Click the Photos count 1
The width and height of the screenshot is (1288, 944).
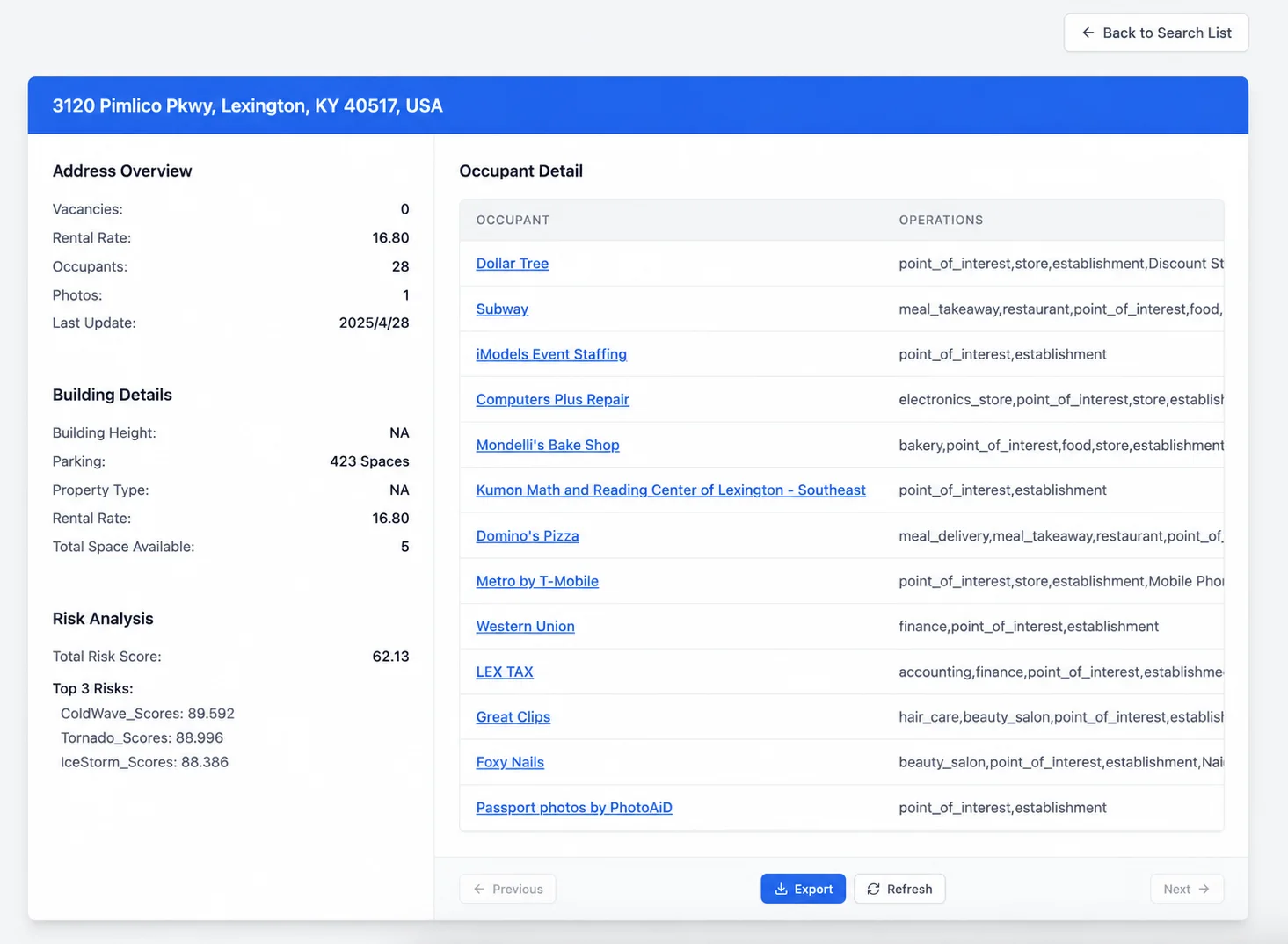[x=405, y=295]
